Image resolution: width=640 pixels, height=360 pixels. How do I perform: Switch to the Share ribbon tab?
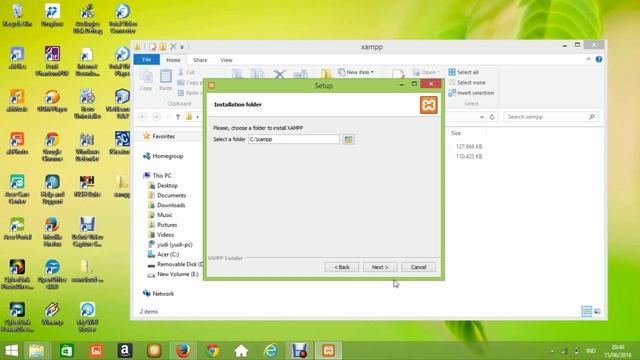click(200, 60)
